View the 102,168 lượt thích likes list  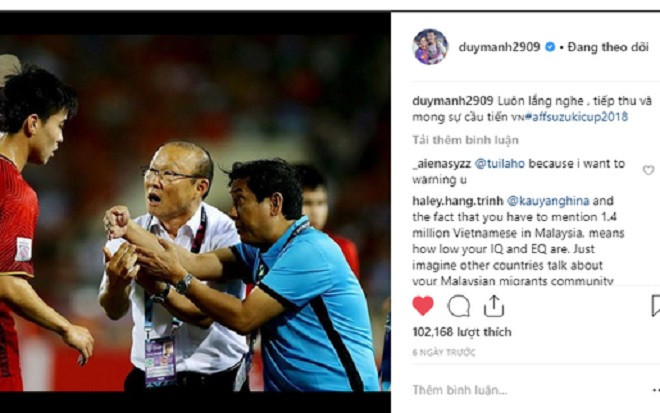(462, 332)
